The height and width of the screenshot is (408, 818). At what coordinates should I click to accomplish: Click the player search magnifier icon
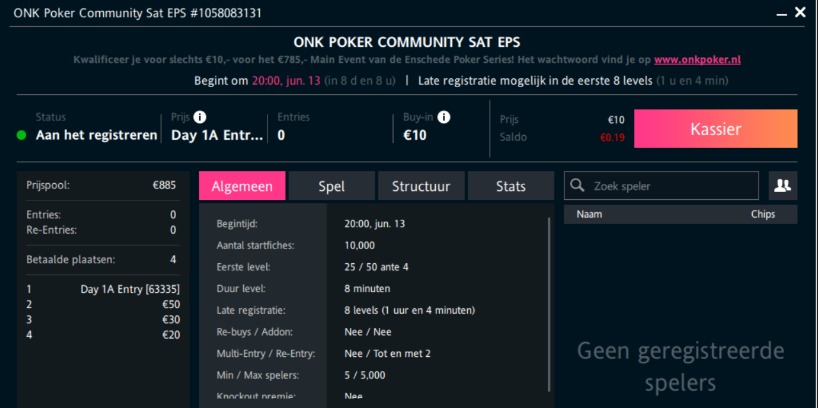point(578,185)
